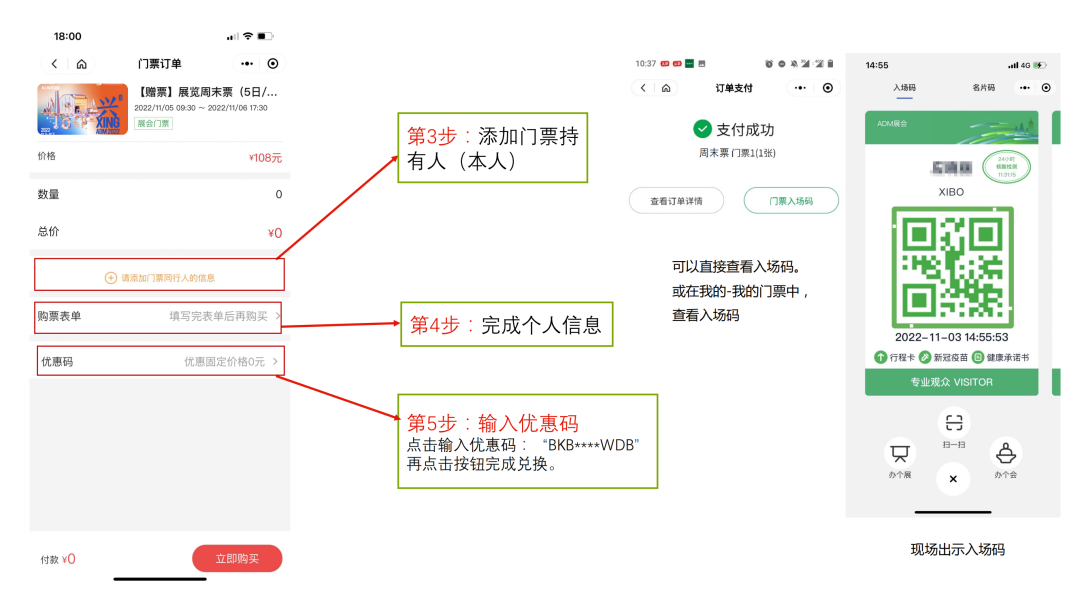Open home icon in ticket order screen
Image resolution: width=1080 pixels, height=607 pixels.
coord(81,63)
